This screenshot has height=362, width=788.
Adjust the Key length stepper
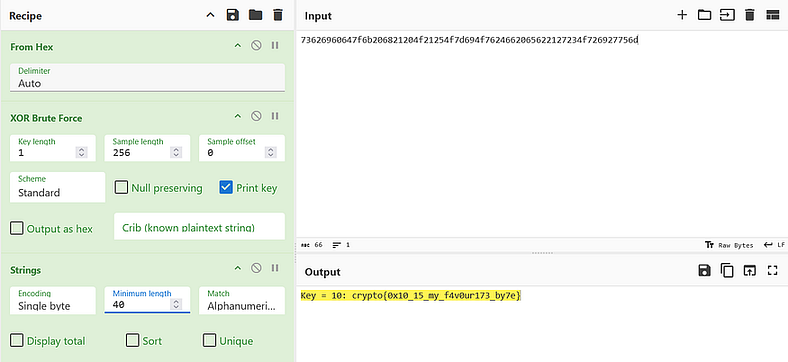[x=81, y=152]
